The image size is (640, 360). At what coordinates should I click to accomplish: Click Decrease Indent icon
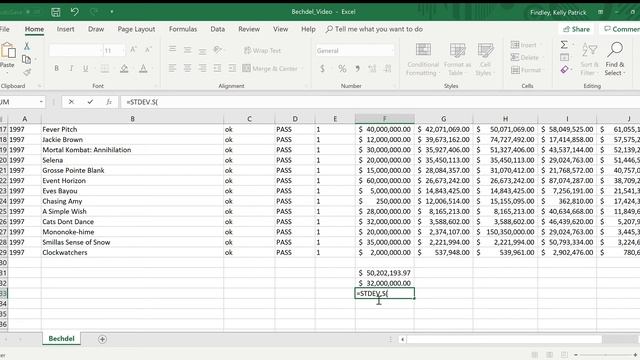pos(217,68)
